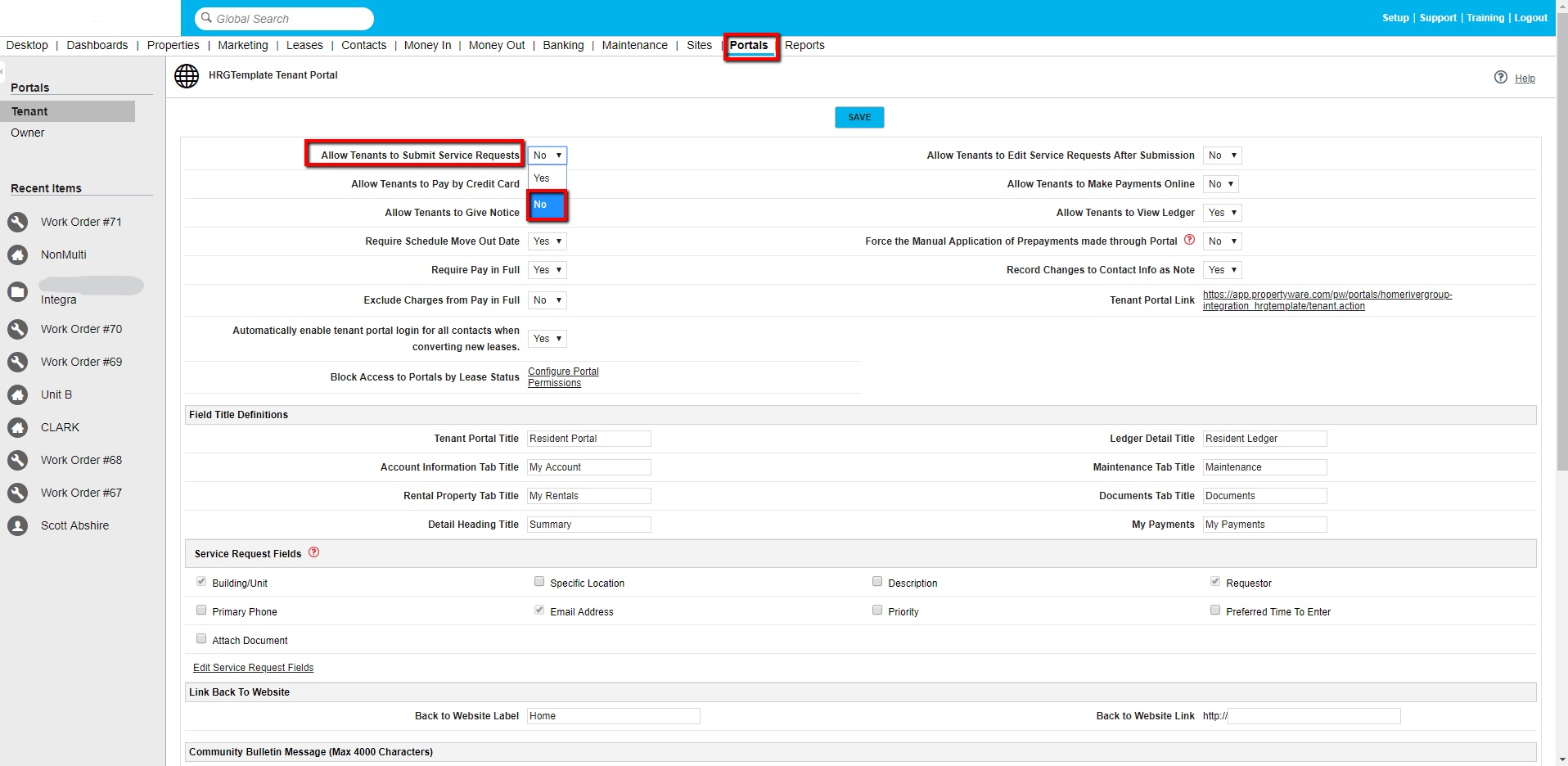This screenshot has width=1568, height=766.
Task: Click the person icon beside Scott Abshire
Action: pos(18,525)
